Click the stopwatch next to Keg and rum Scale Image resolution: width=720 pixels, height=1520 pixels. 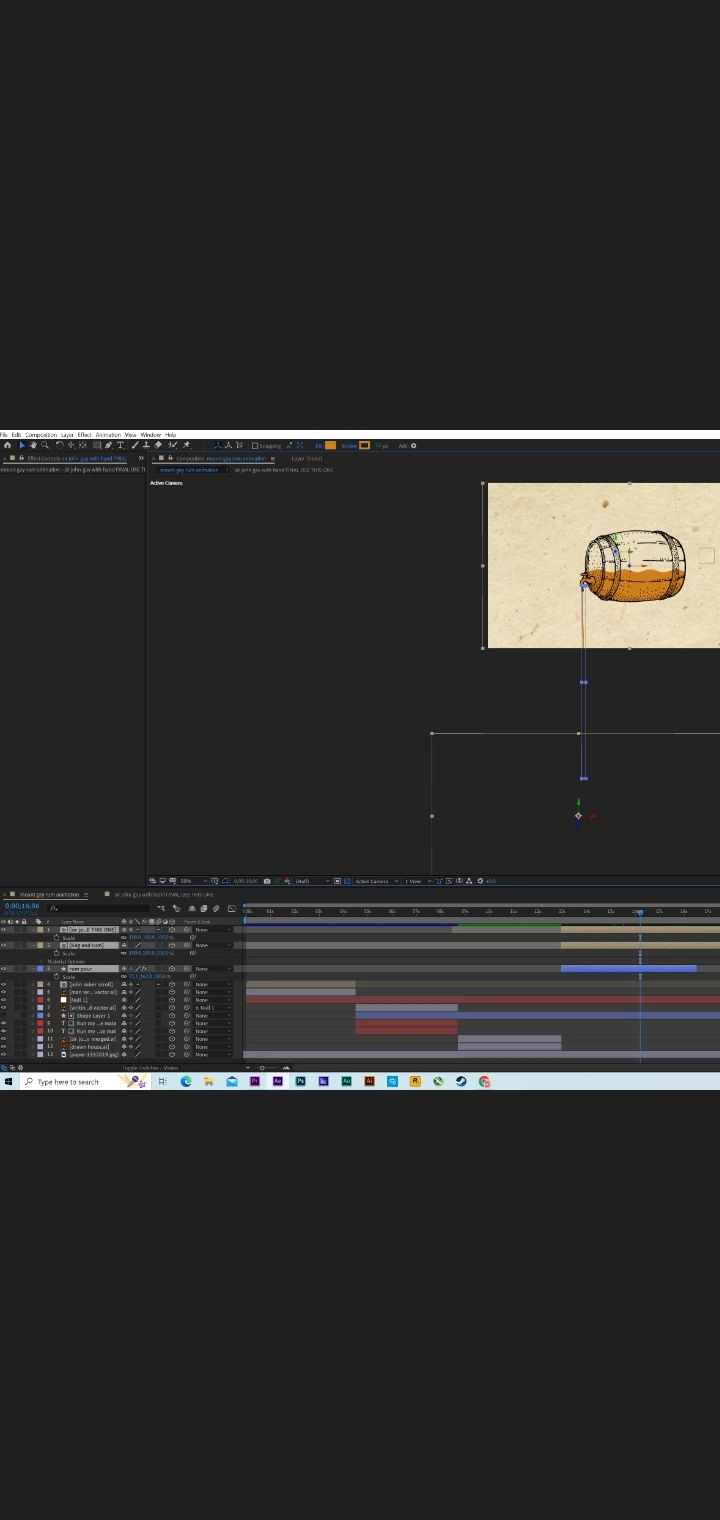click(56, 953)
